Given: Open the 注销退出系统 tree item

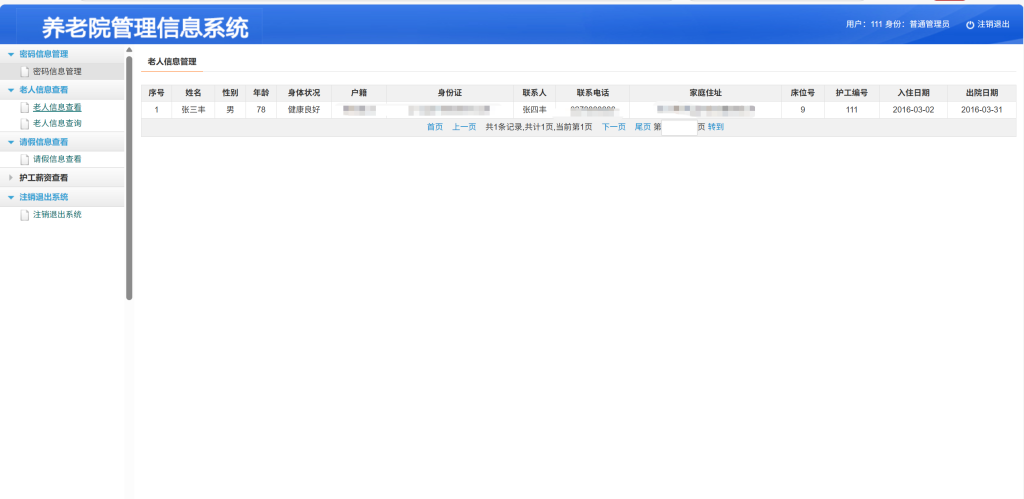Looking at the screenshot, I should tap(57, 215).
